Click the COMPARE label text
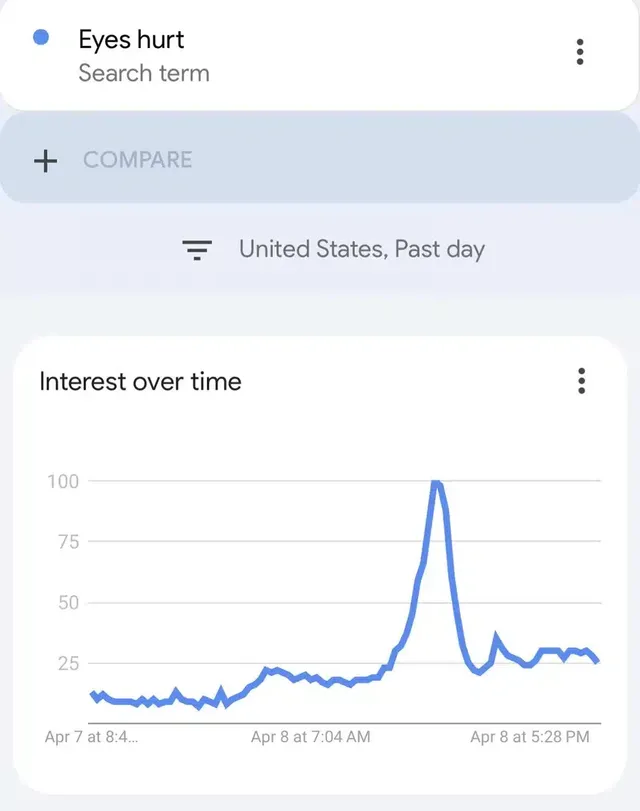The height and width of the screenshot is (811, 640). (137, 160)
